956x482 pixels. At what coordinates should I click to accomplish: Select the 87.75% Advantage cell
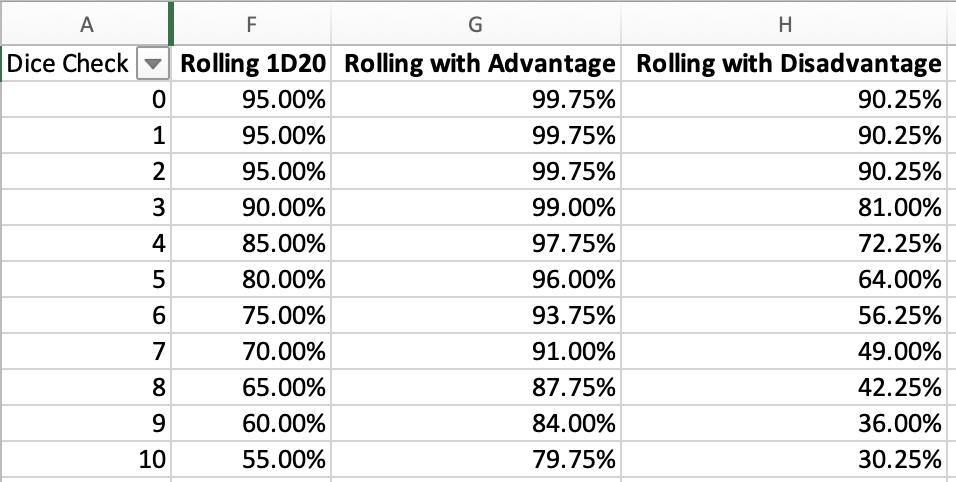point(478,388)
